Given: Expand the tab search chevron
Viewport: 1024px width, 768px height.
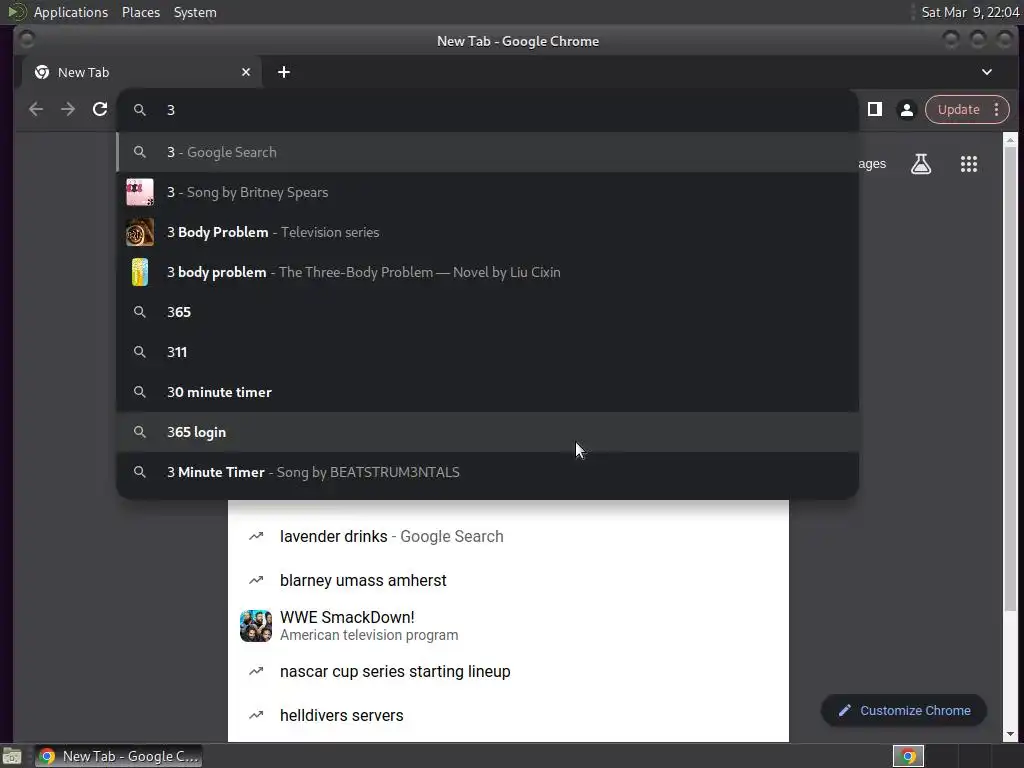Looking at the screenshot, I should [987, 72].
